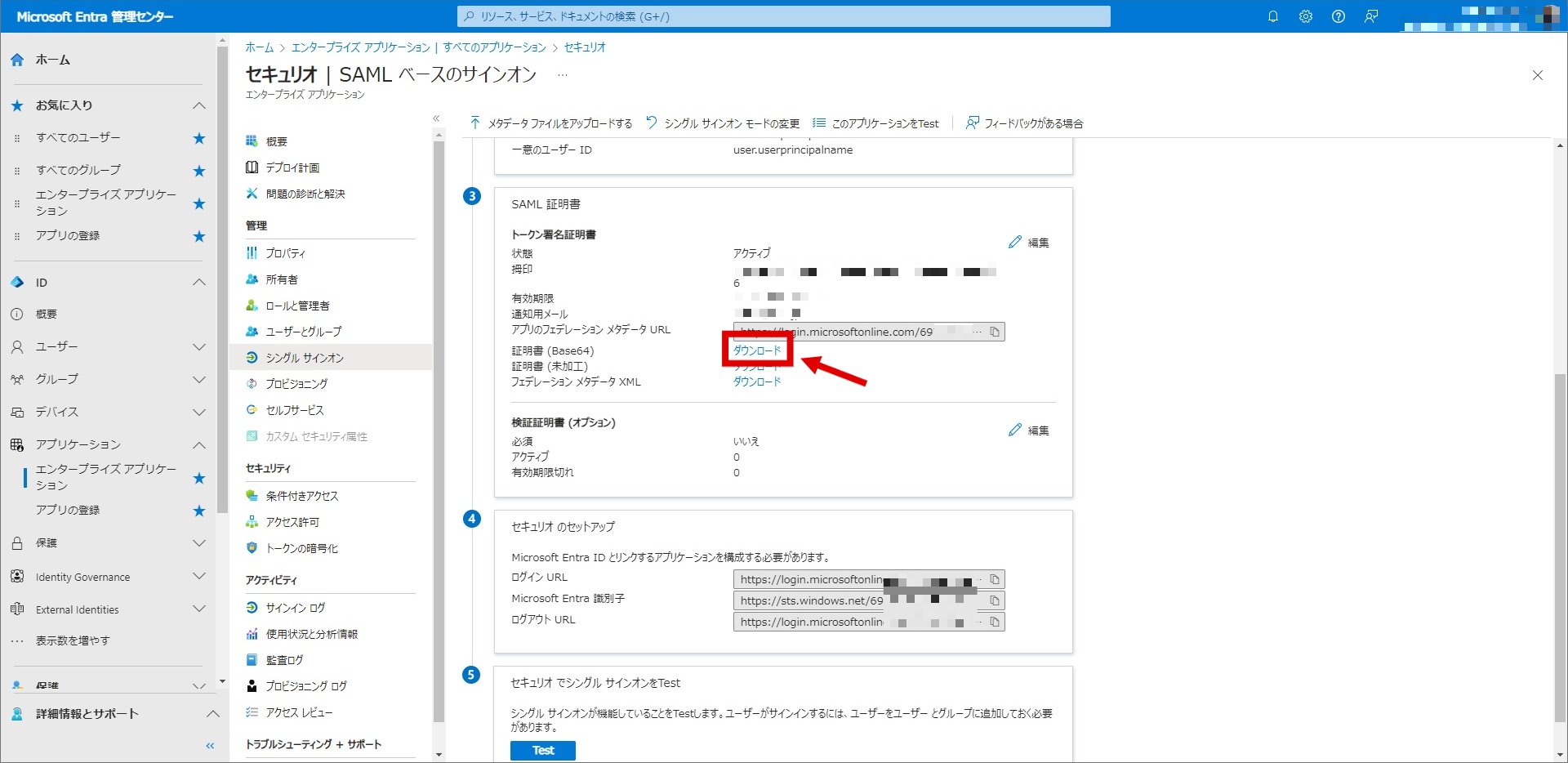Collapse the left navigation with double chevron
The width and height of the screenshot is (1568, 763).
[x=210, y=746]
